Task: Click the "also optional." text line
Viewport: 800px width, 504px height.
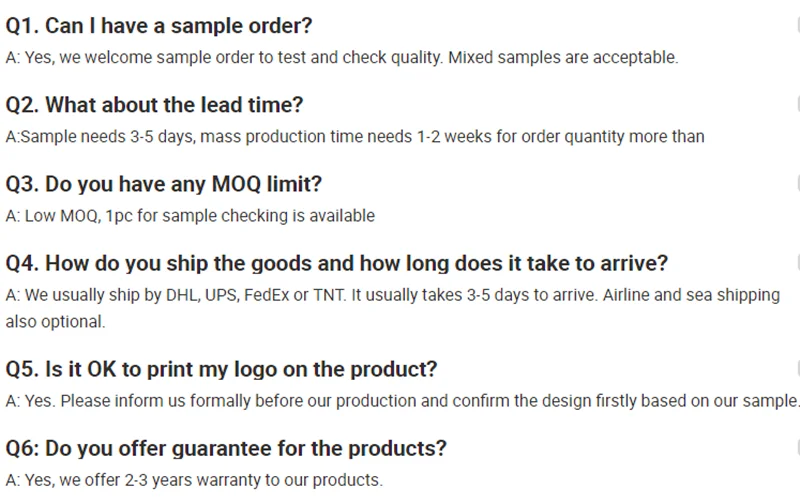Action: (55, 322)
